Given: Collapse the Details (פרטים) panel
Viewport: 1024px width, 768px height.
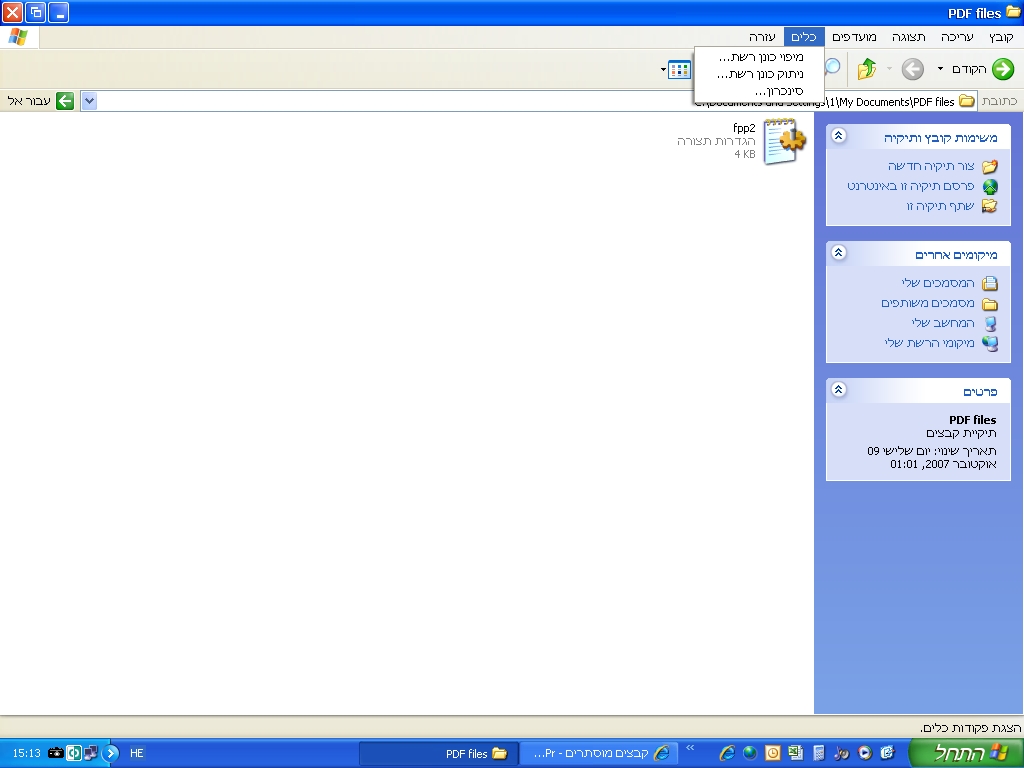Looking at the screenshot, I should click(839, 390).
